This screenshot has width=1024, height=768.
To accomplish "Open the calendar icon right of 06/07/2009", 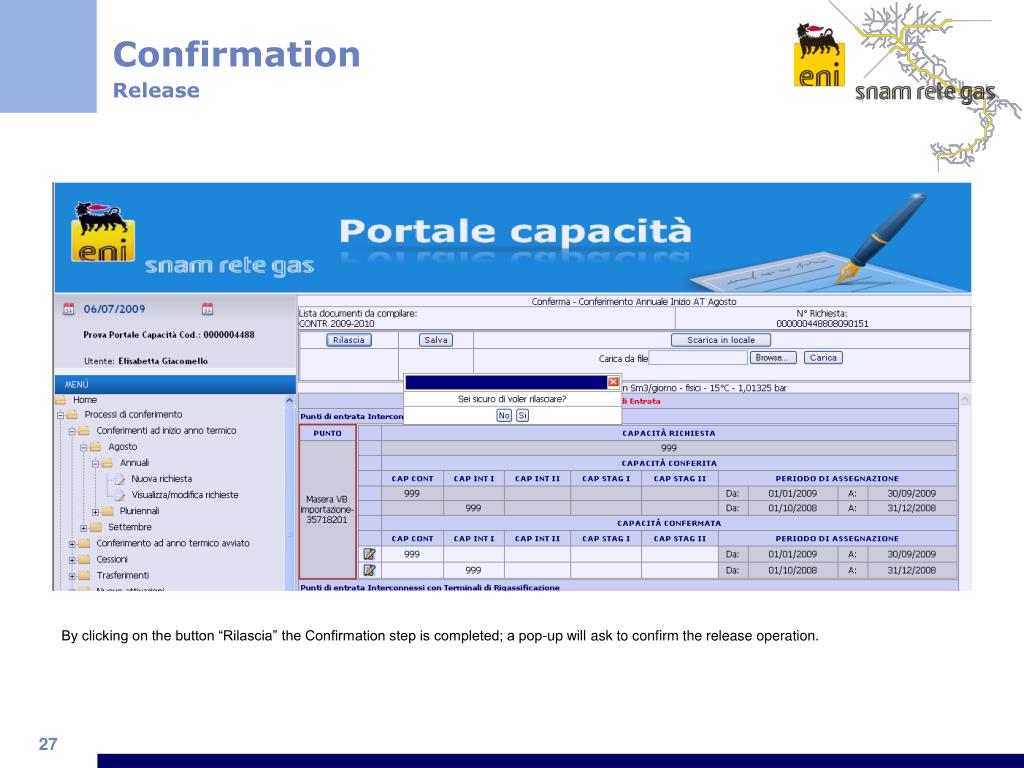I will [208, 309].
